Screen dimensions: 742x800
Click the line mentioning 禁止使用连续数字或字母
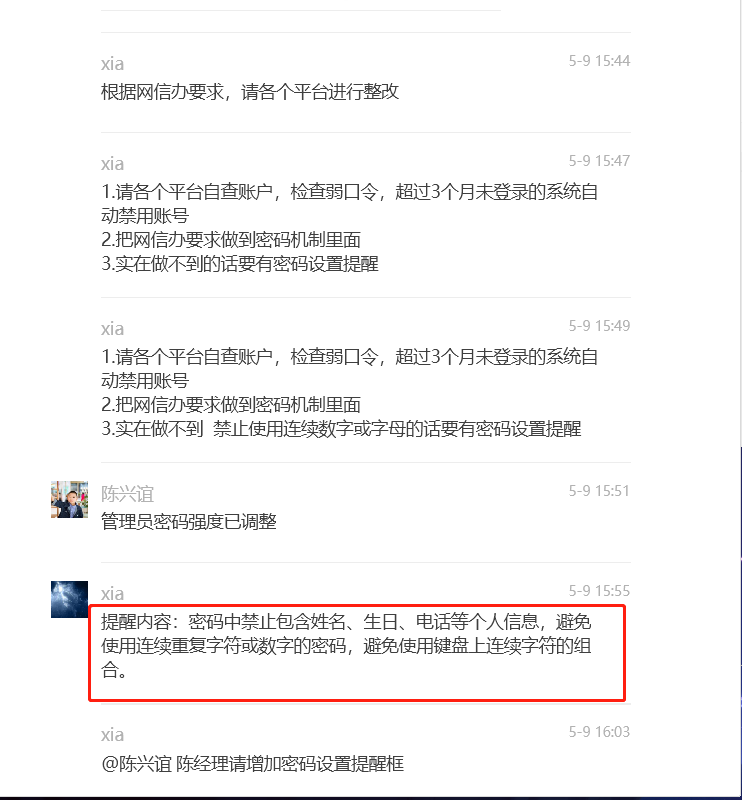(x=341, y=429)
